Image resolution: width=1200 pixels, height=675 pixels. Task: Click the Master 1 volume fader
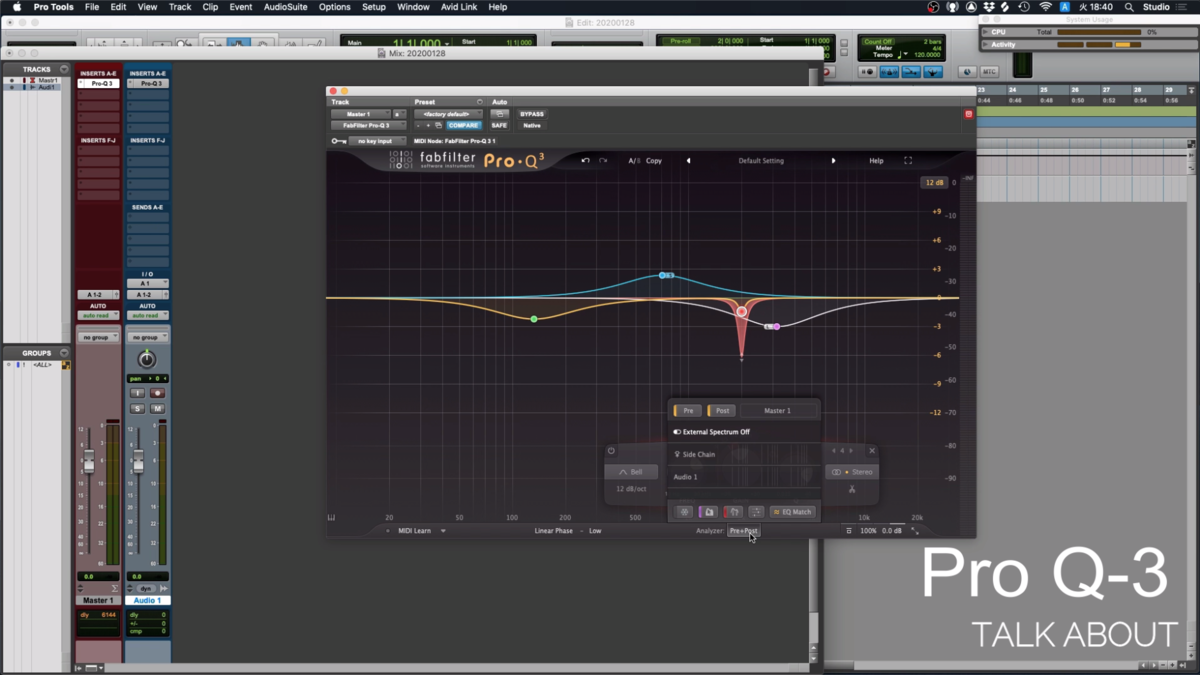click(x=89, y=462)
